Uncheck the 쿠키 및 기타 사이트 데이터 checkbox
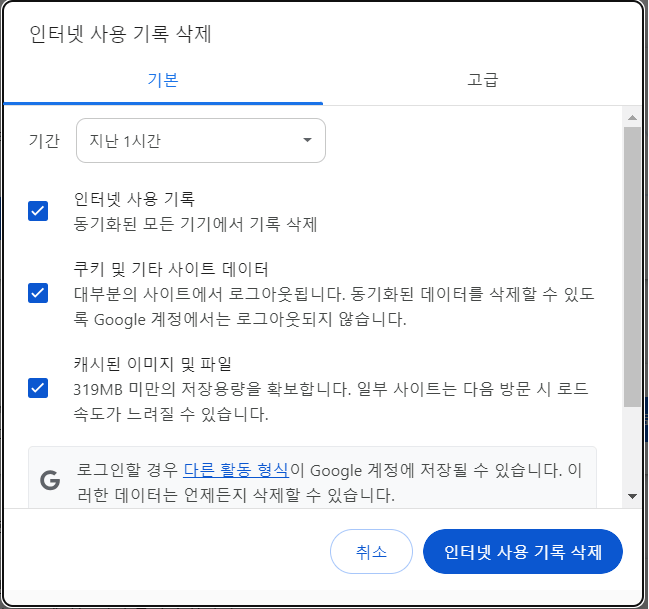The width and height of the screenshot is (649, 609). 38,293
